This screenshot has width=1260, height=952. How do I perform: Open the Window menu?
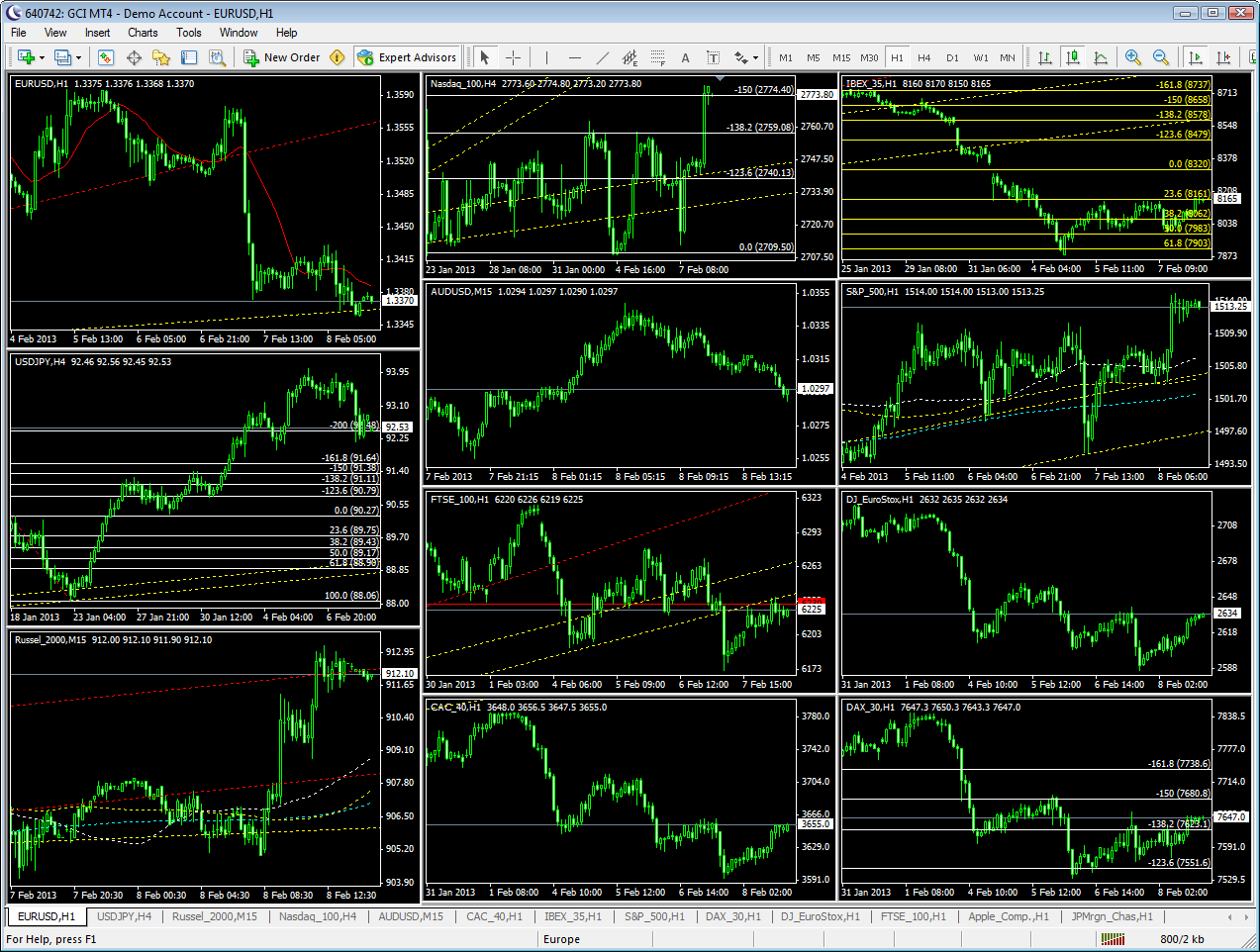coord(239,33)
